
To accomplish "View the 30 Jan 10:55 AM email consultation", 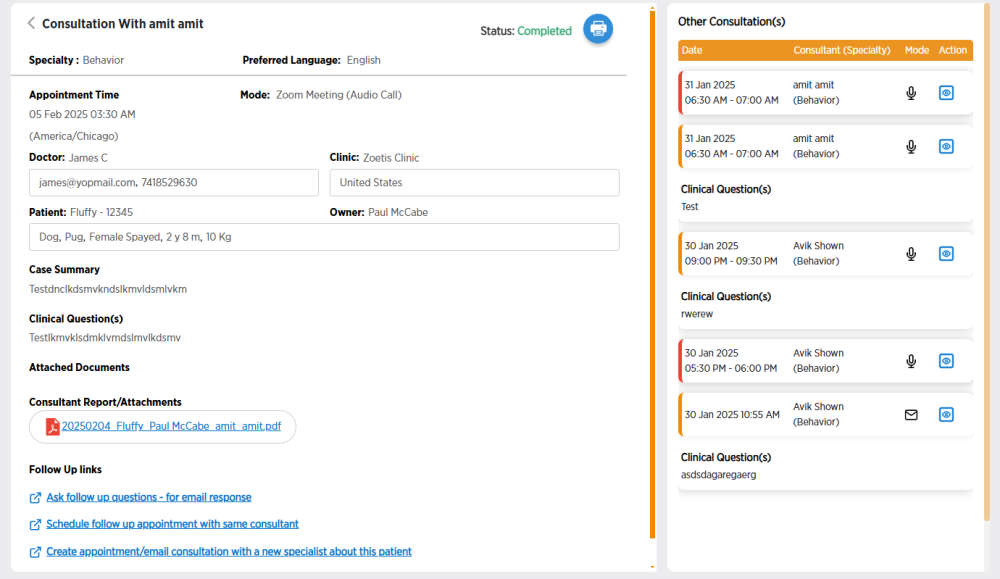I will click(946, 414).
